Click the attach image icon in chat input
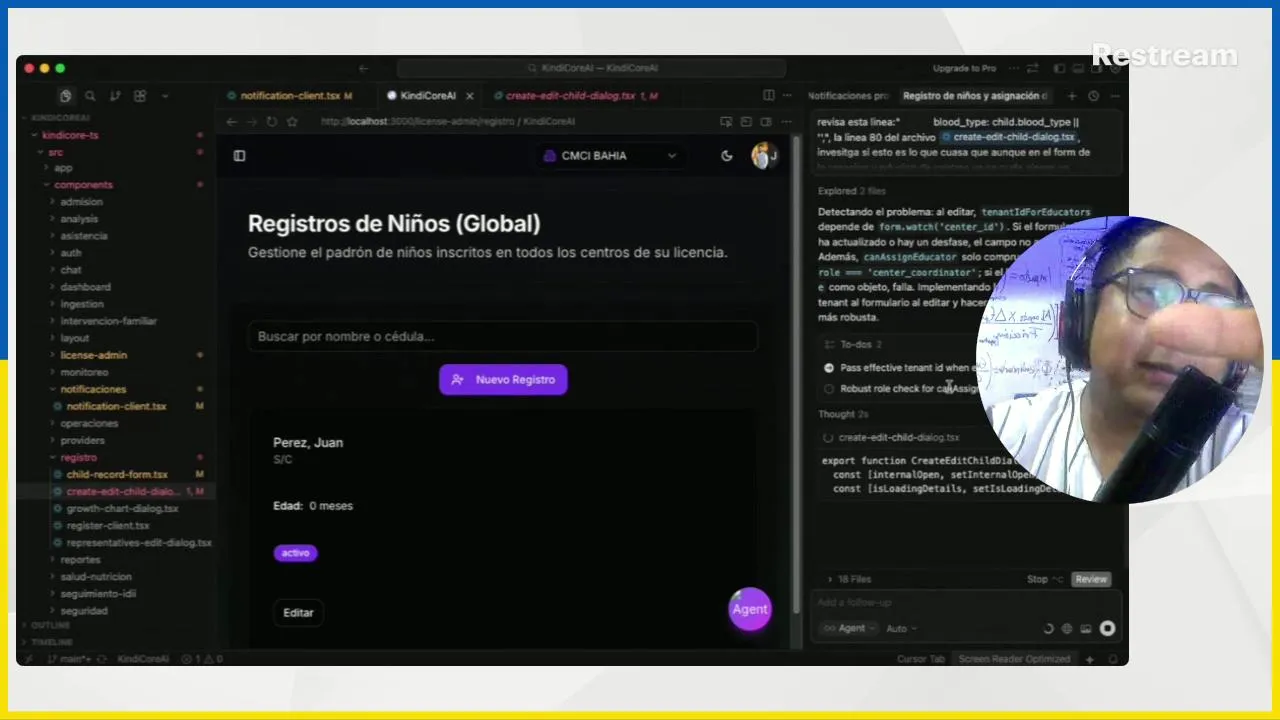Image resolution: width=1280 pixels, height=720 pixels. point(1086,628)
